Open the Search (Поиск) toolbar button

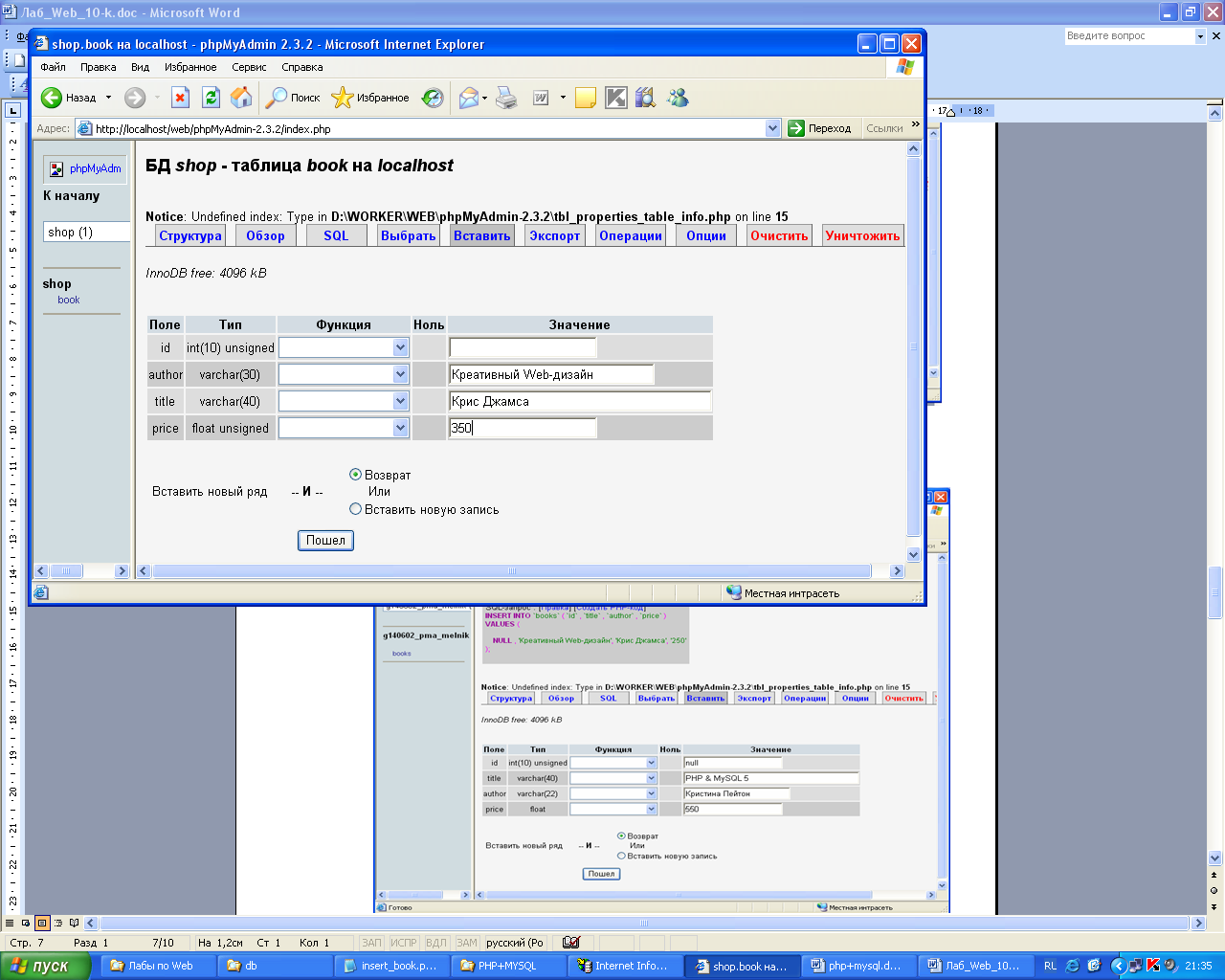[293, 98]
